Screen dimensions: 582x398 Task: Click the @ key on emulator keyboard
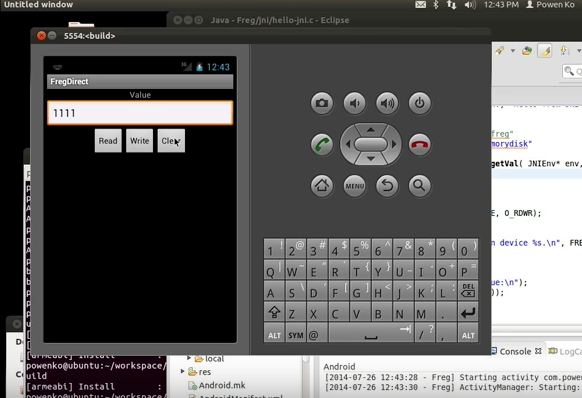click(x=317, y=333)
